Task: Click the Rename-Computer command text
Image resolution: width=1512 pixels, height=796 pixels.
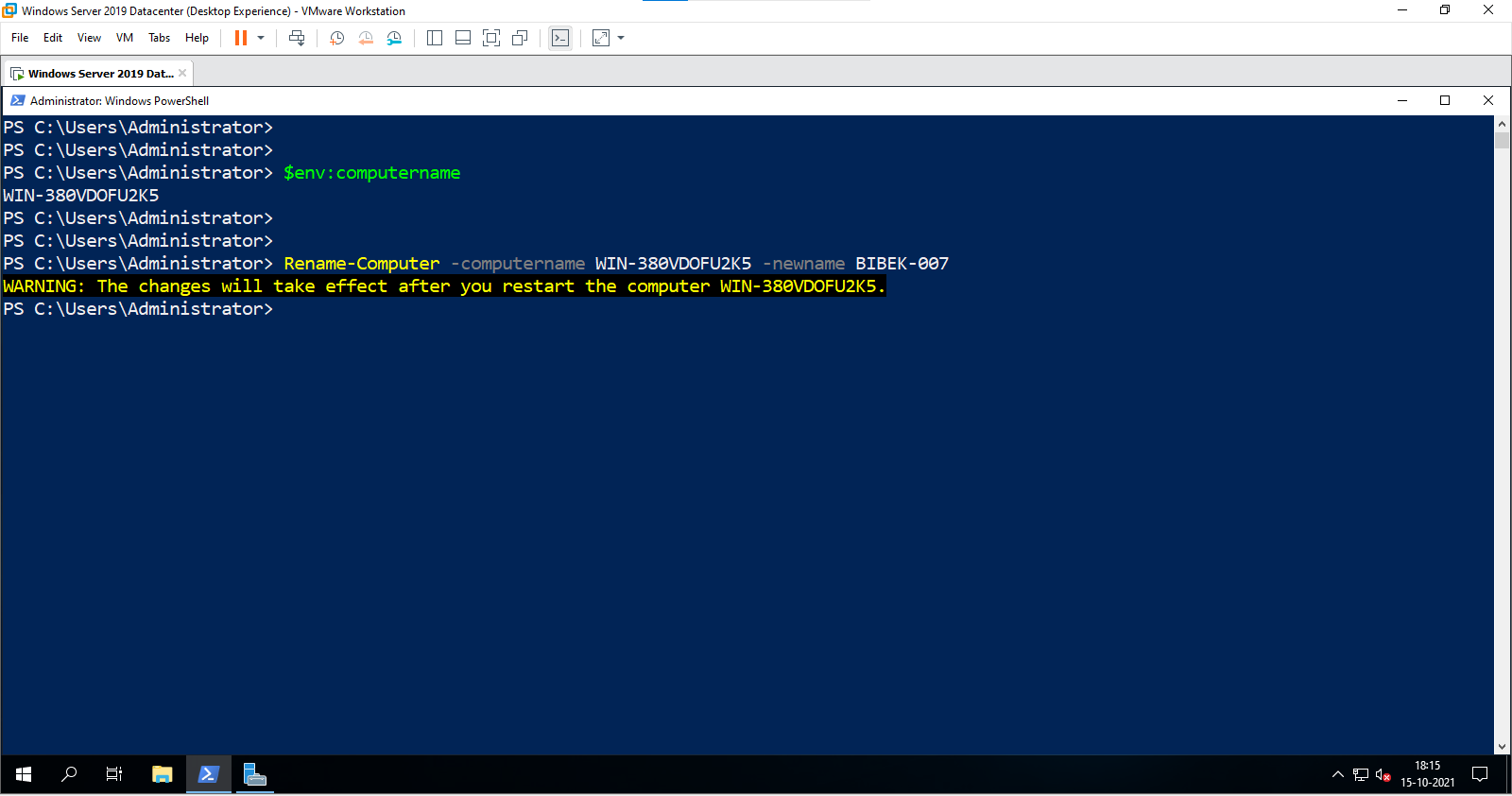Action: [x=362, y=264]
